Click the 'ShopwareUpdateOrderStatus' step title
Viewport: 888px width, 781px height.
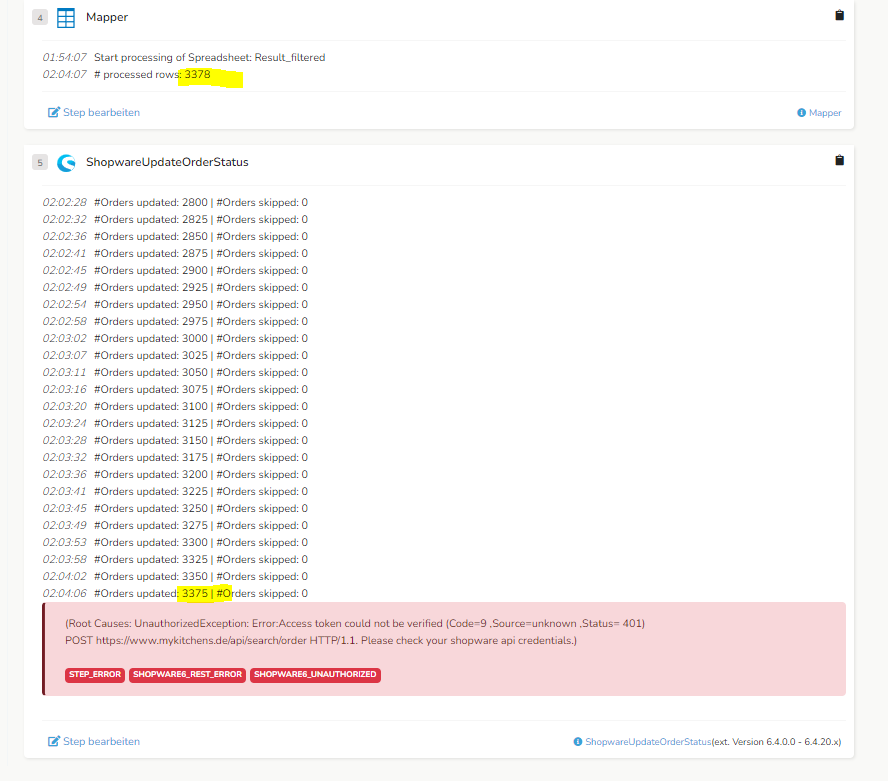click(x=167, y=162)
